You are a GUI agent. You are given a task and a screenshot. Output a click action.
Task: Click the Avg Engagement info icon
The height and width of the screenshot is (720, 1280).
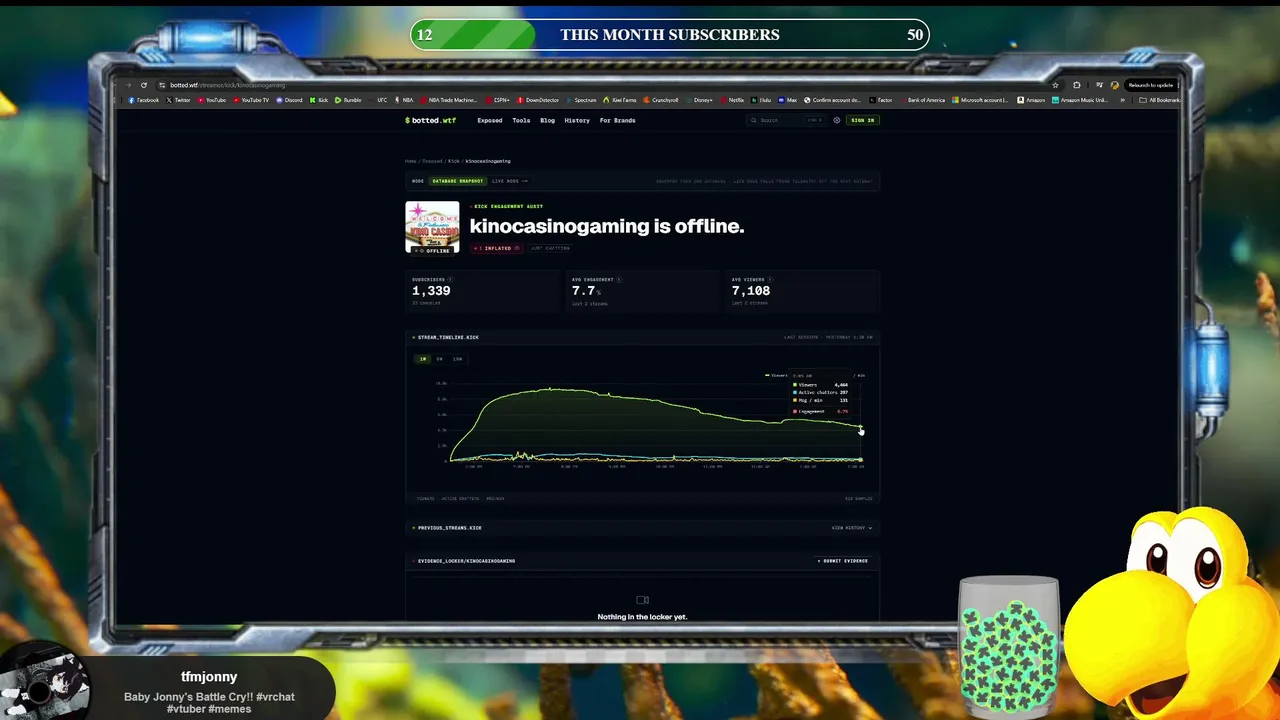pos(619,280)
